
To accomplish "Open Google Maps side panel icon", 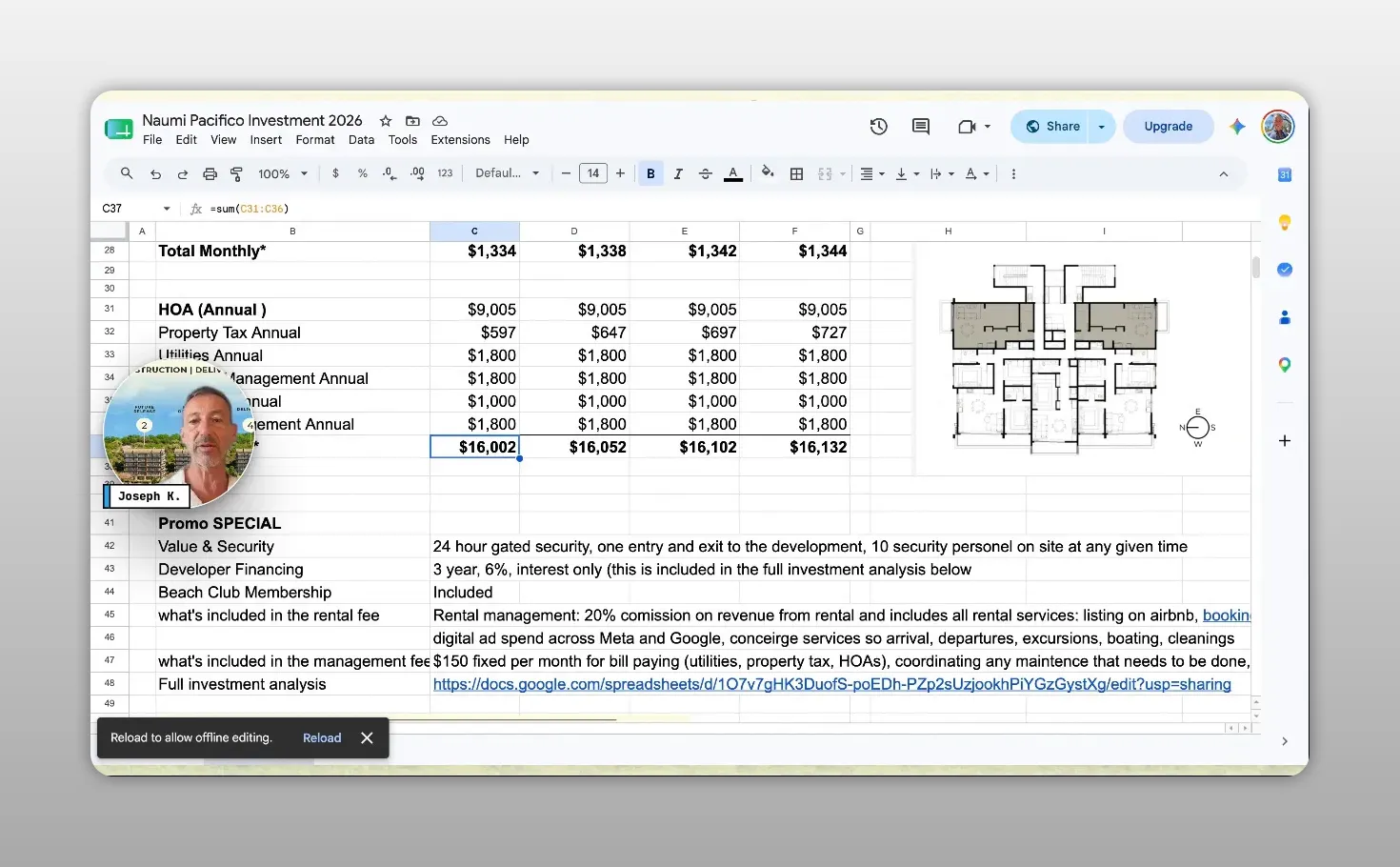I will 1284,365.
